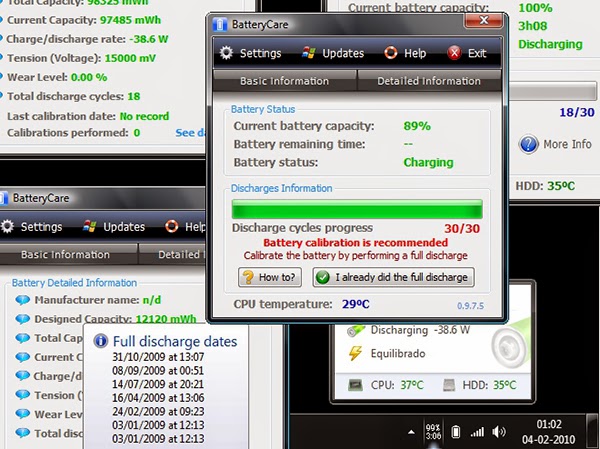This screenshot has width=600, height=449.
Task: Click the CPU chip icon in tray popup
Action: pos(355,385)
